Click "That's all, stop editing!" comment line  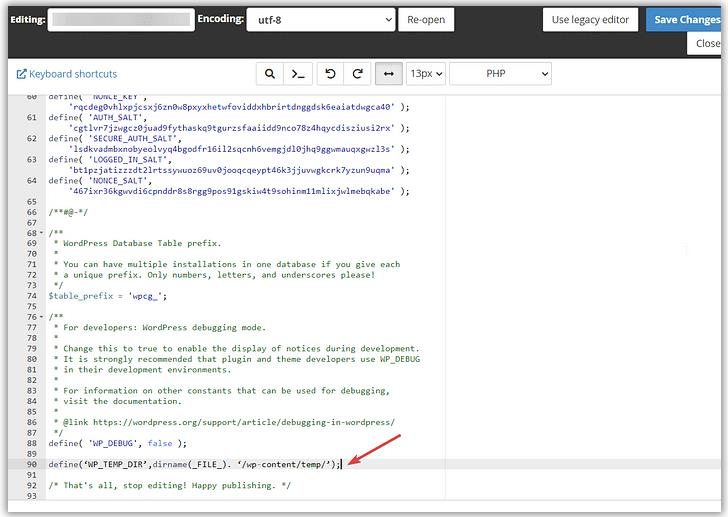[x=169, y=485]
